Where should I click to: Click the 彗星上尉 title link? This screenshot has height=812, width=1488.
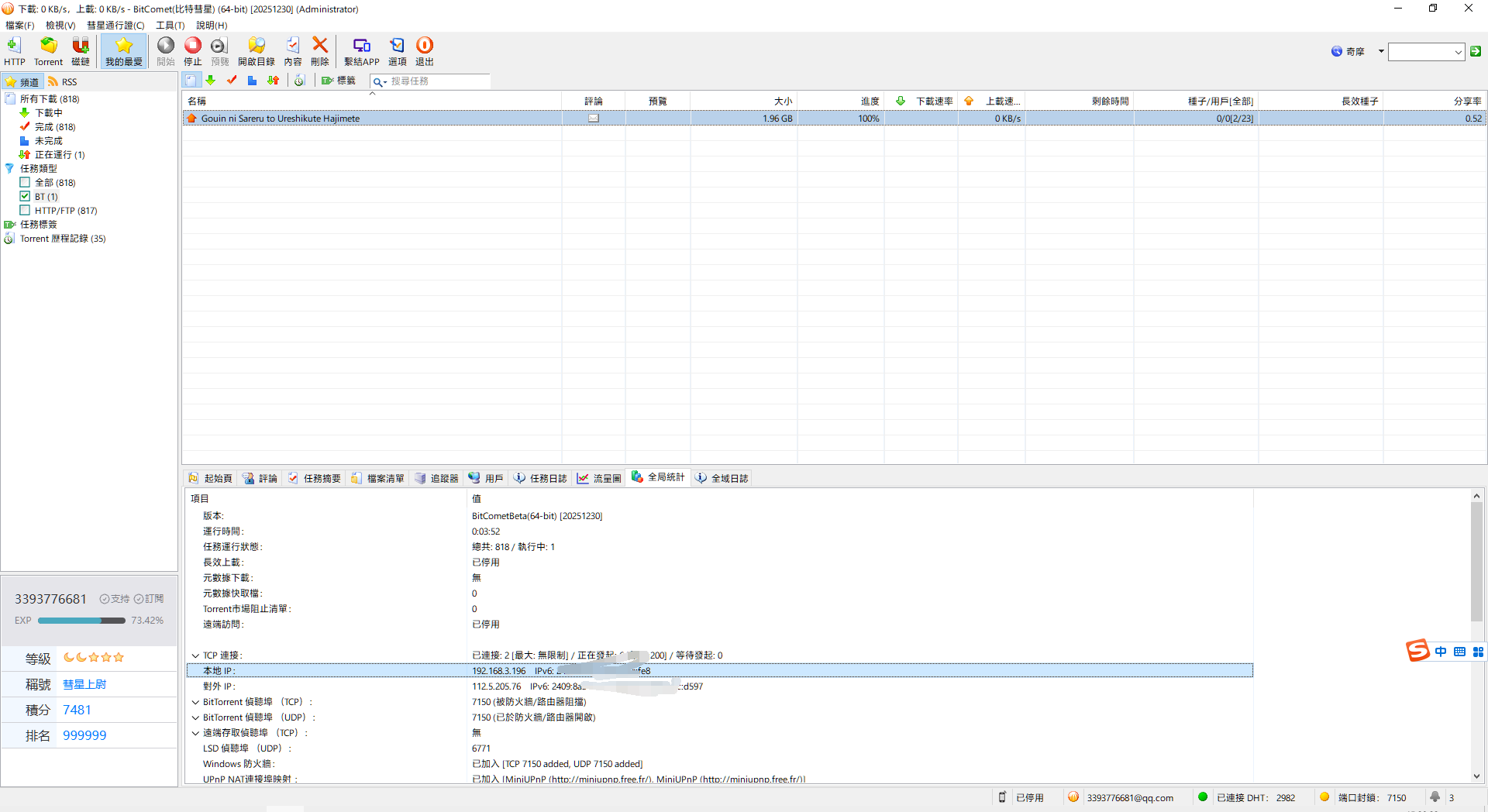84,684
